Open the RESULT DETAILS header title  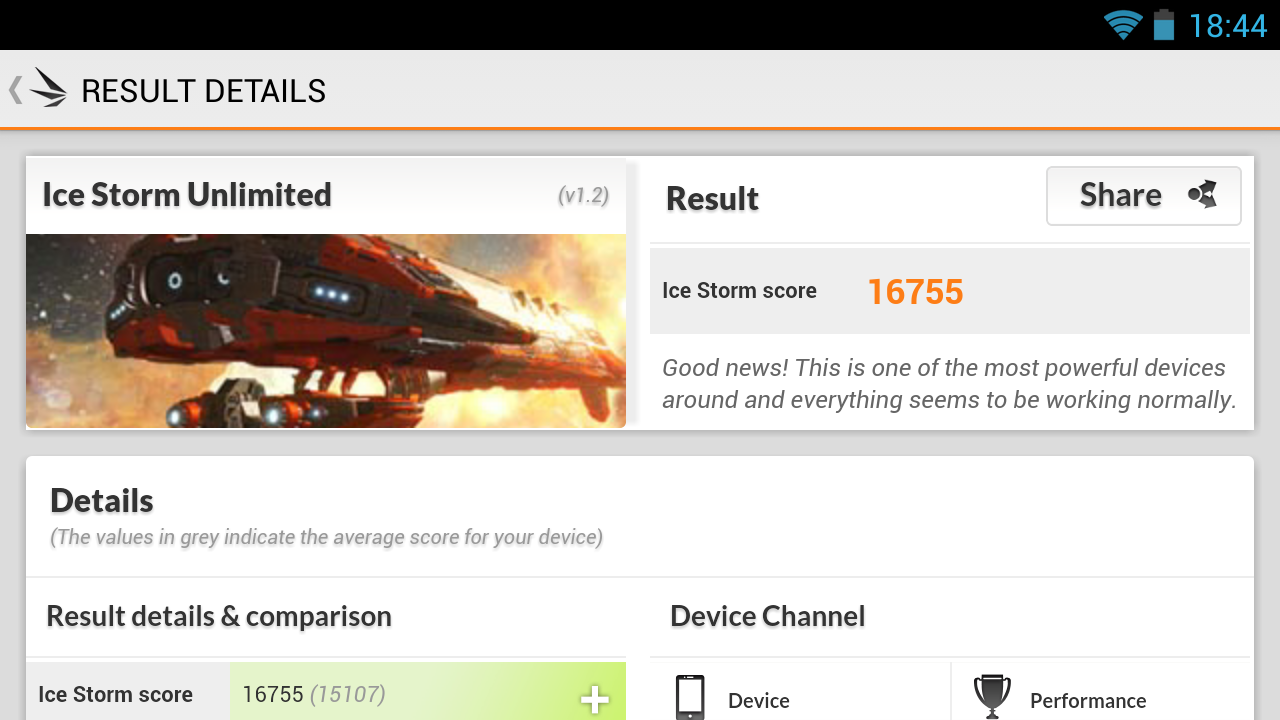(203, 91)
